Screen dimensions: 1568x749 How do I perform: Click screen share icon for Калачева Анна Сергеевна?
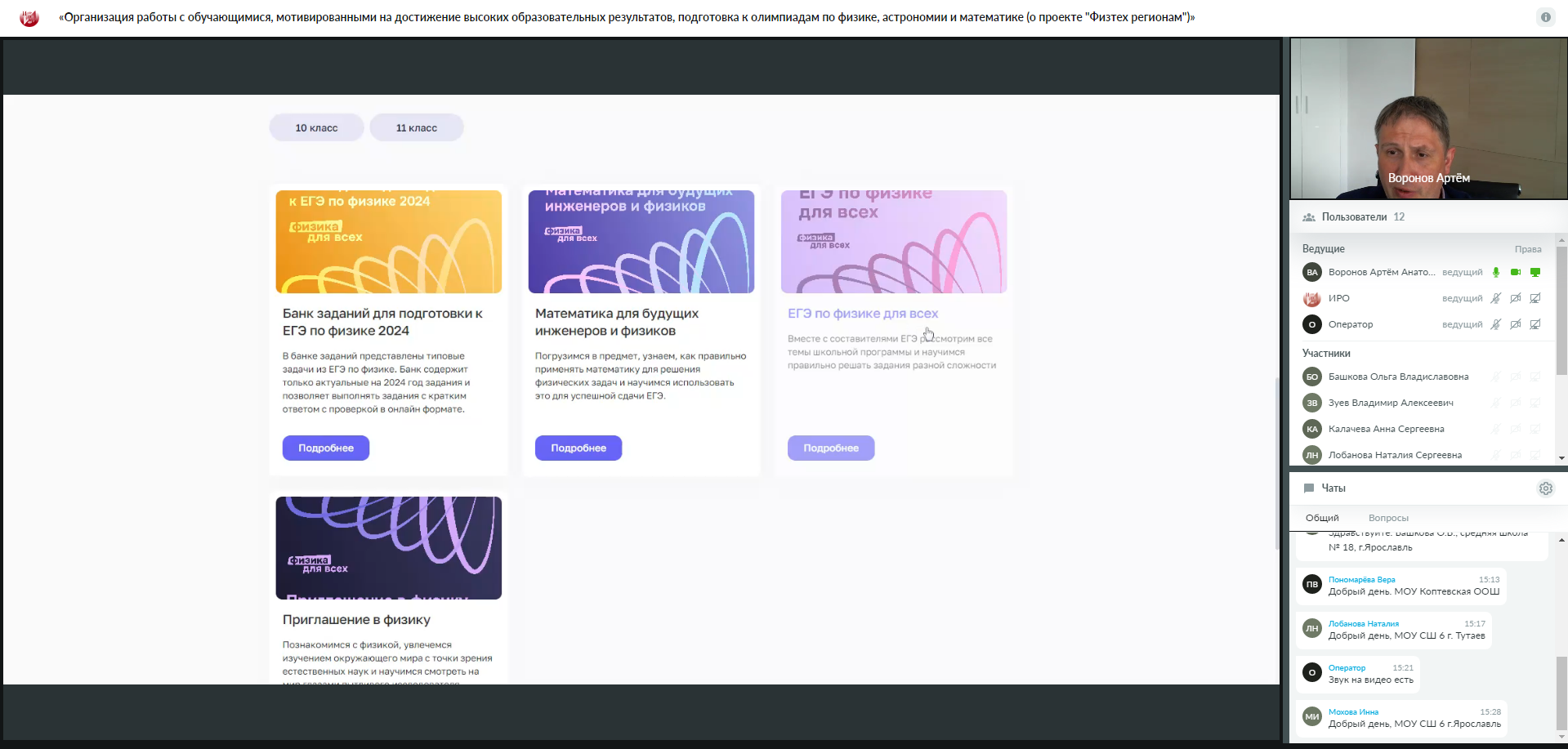coord(1535,430)
